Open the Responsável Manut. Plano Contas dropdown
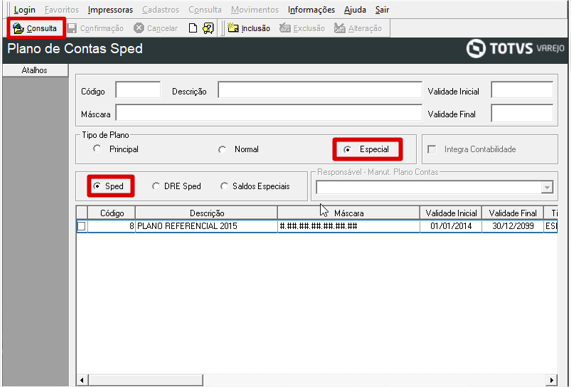 coord(547,187)
